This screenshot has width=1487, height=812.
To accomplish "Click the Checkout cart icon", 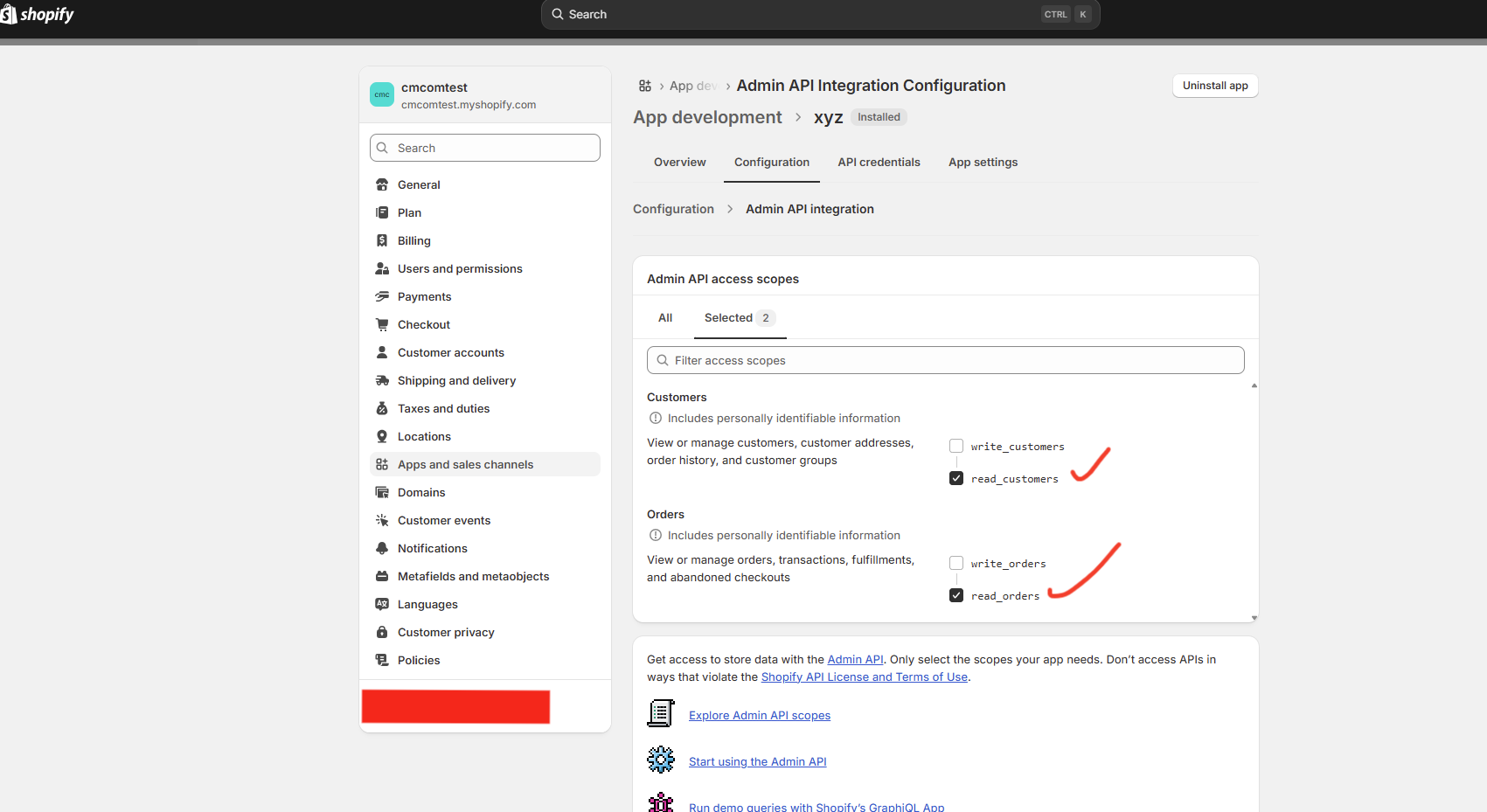I will [382, 324].
